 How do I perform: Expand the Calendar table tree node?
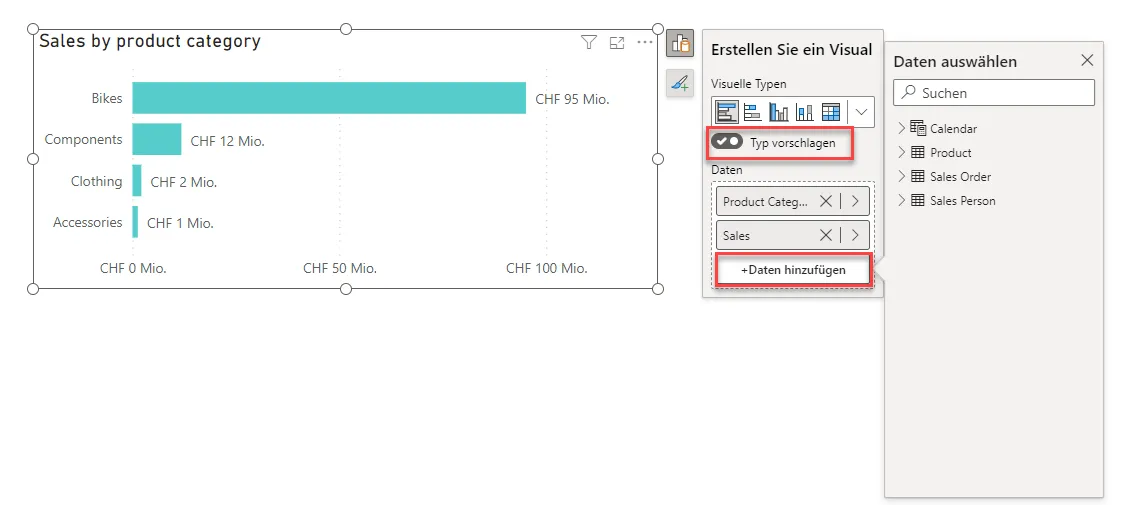901,128
